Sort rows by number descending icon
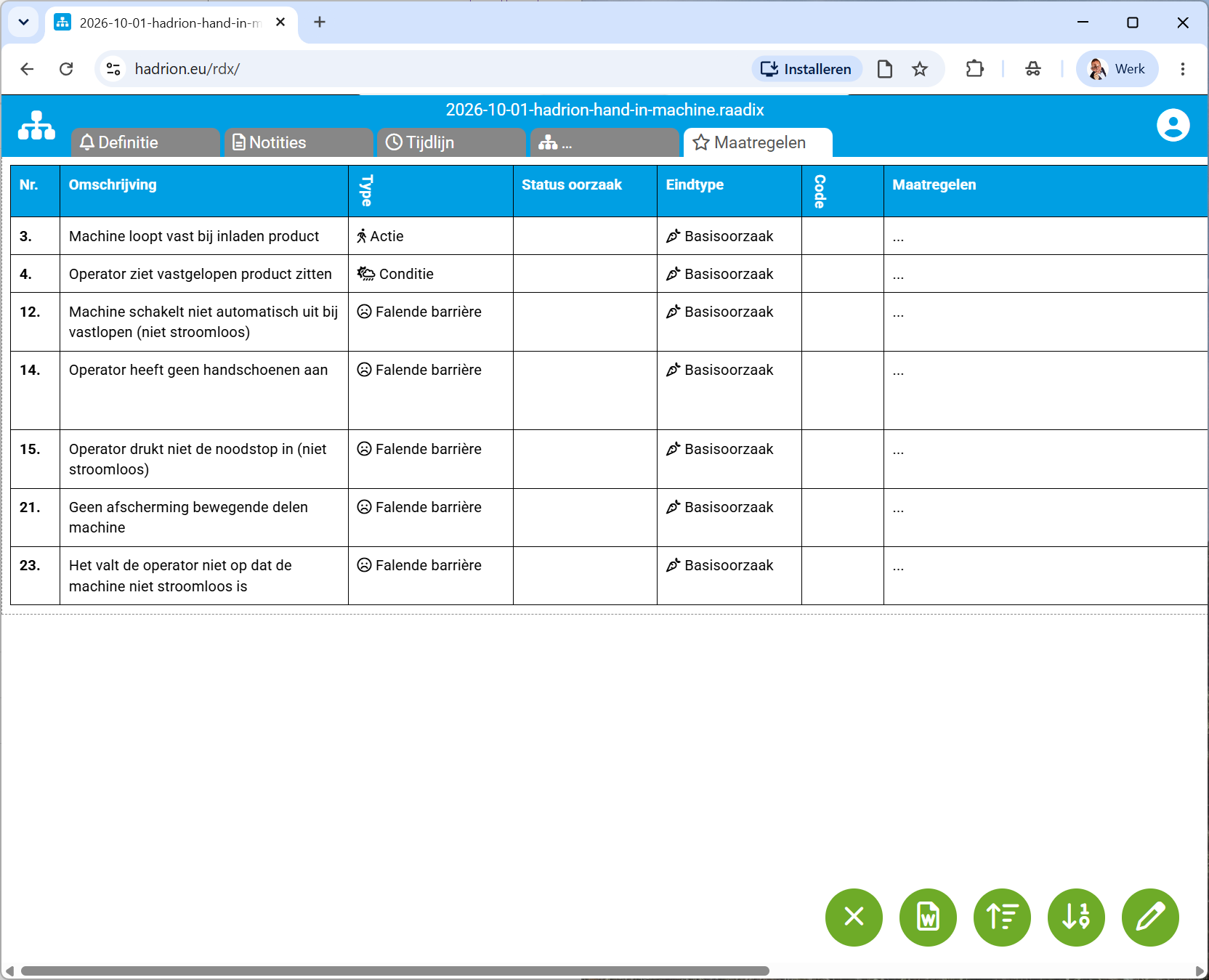Image resolution: width=1209 pixels, height=980 pixels. click(1076, 918)
